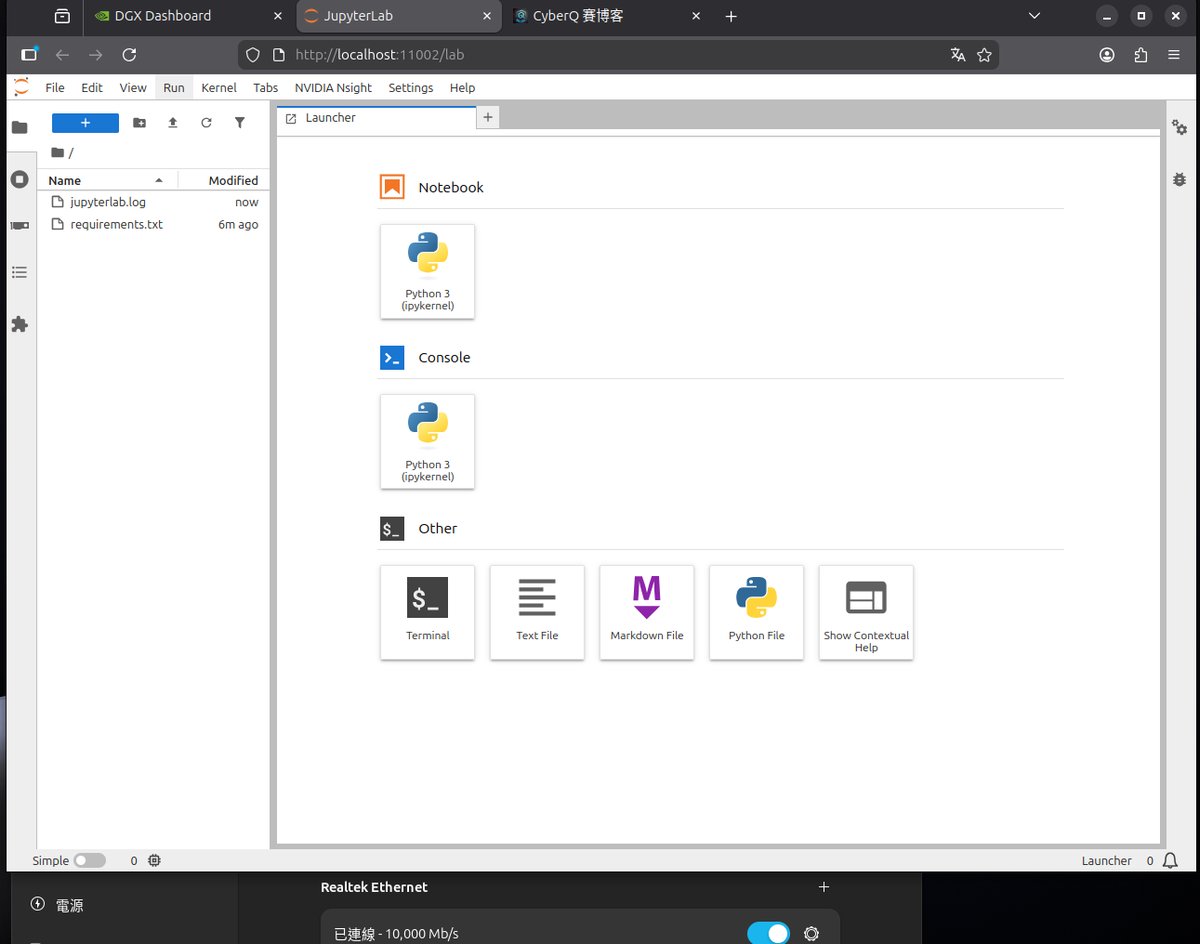Viewport: 1200px width, 944px height.
Task: Click the blue new launcher button
Action: pos(85,123)
